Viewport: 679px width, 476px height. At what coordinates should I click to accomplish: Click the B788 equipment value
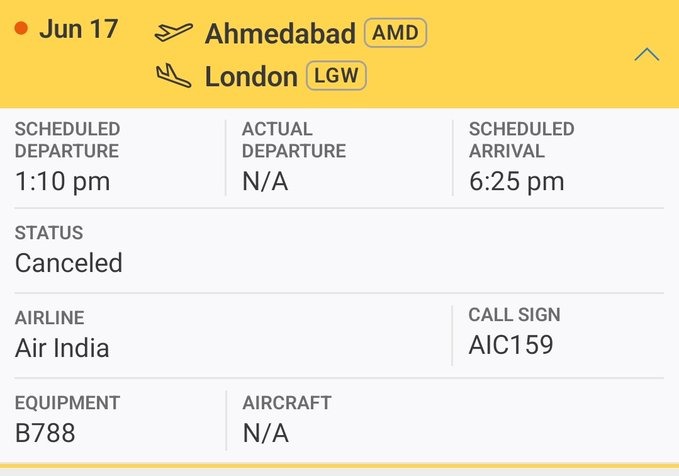[45, 433]
